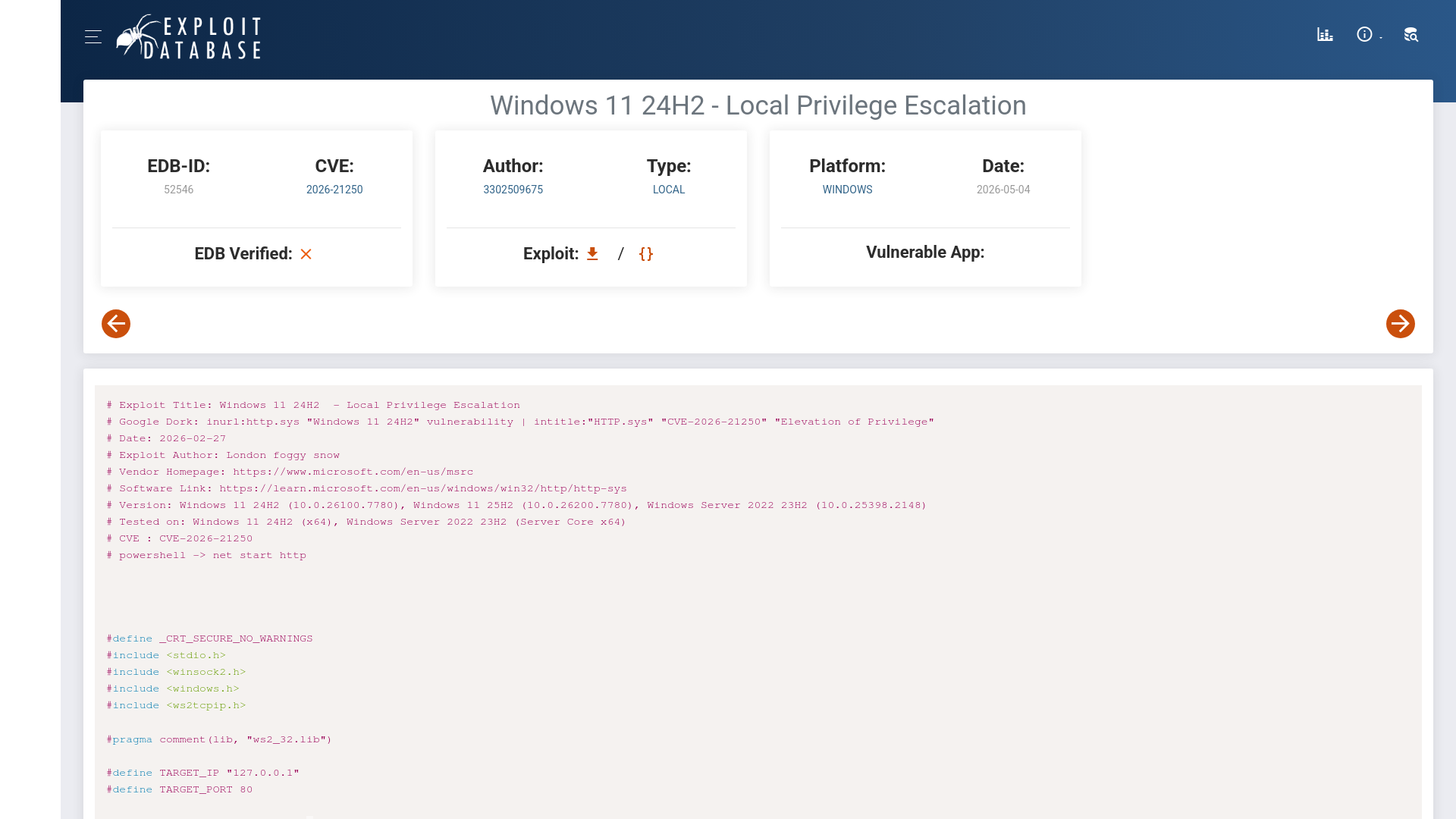
Task: Filter by WINDOWS platform link
Action: 848,190
